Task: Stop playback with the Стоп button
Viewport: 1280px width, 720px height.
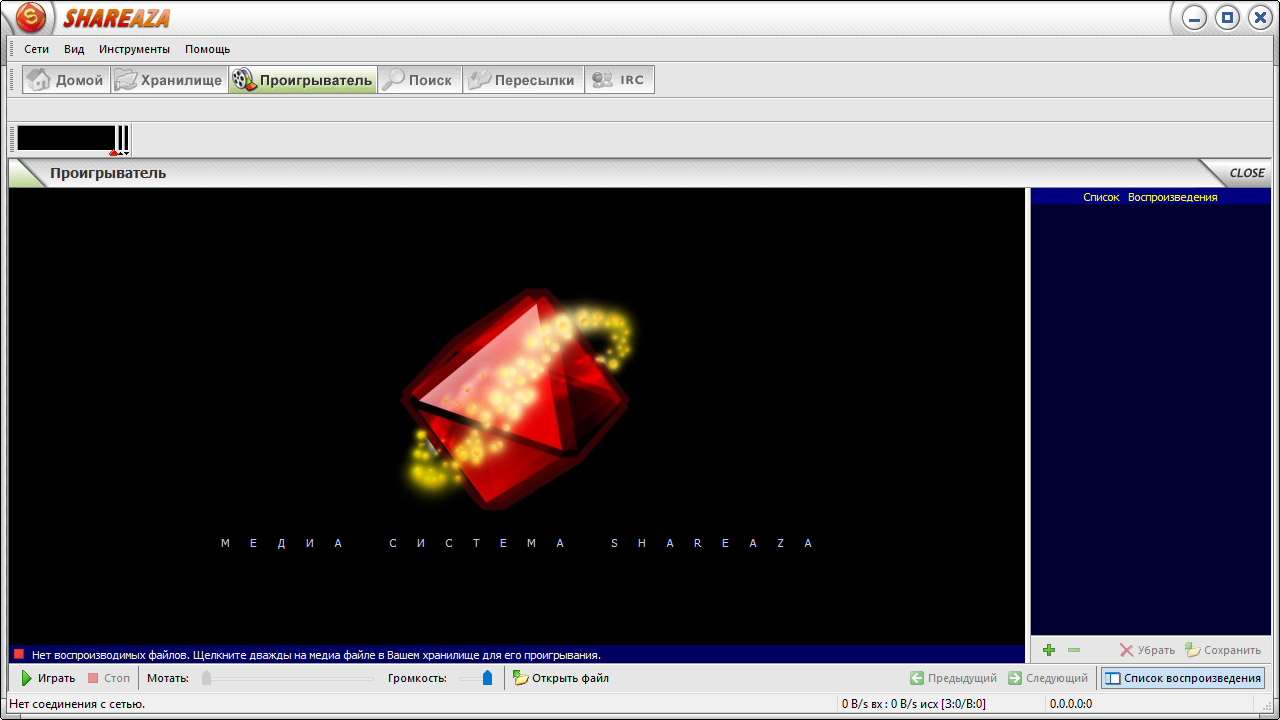Action: [108, 678]
